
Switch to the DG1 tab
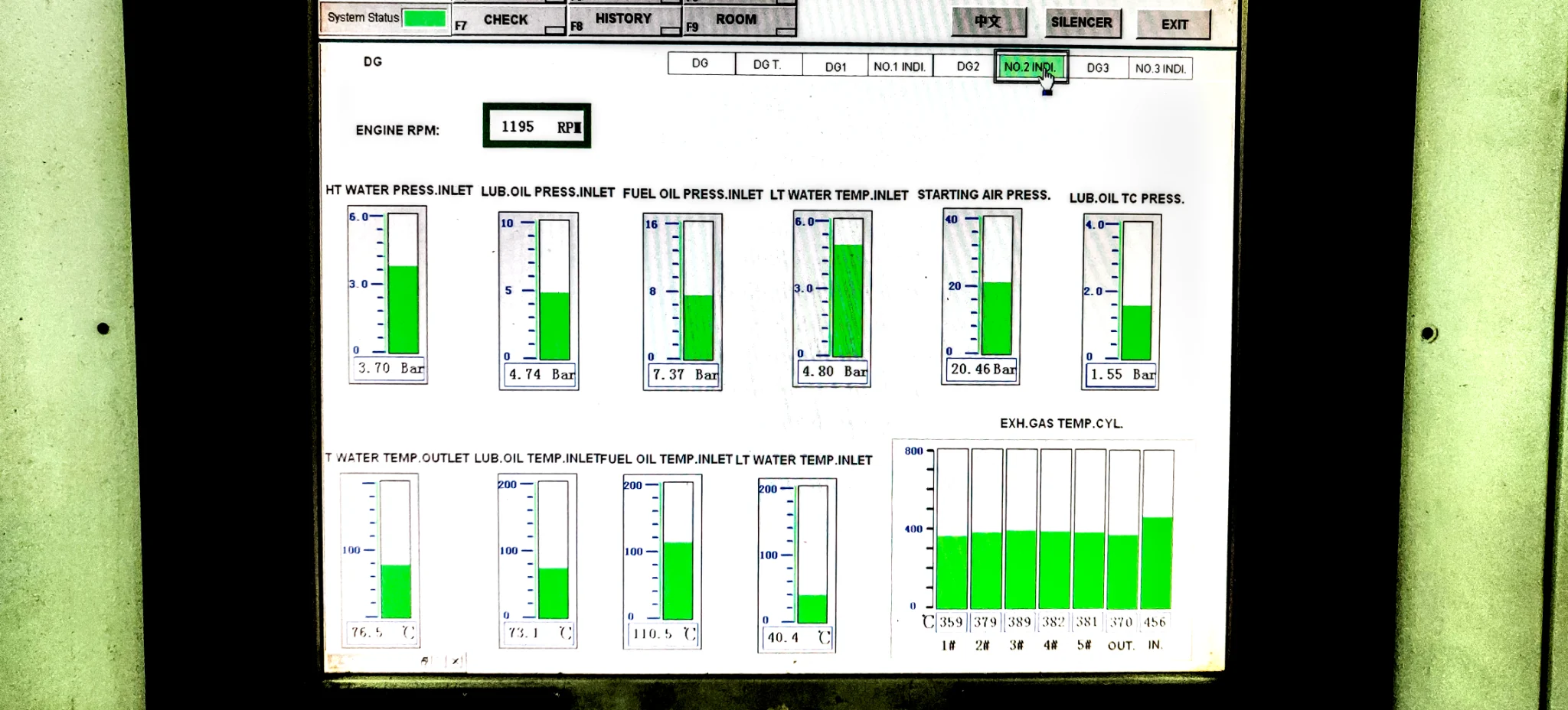(835, 67)
